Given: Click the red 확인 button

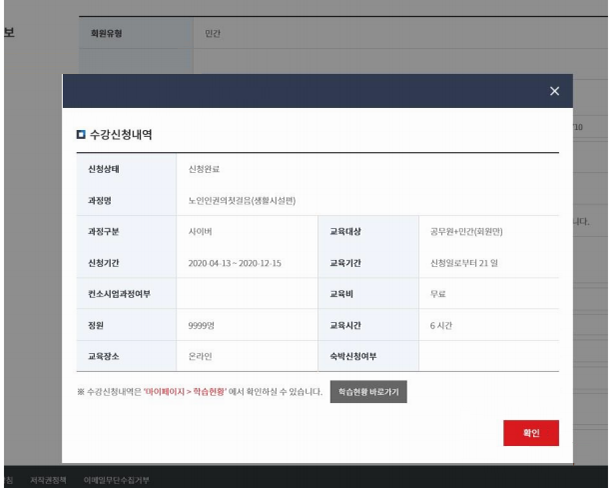Looking at the screenshot, I should [531, 433].
